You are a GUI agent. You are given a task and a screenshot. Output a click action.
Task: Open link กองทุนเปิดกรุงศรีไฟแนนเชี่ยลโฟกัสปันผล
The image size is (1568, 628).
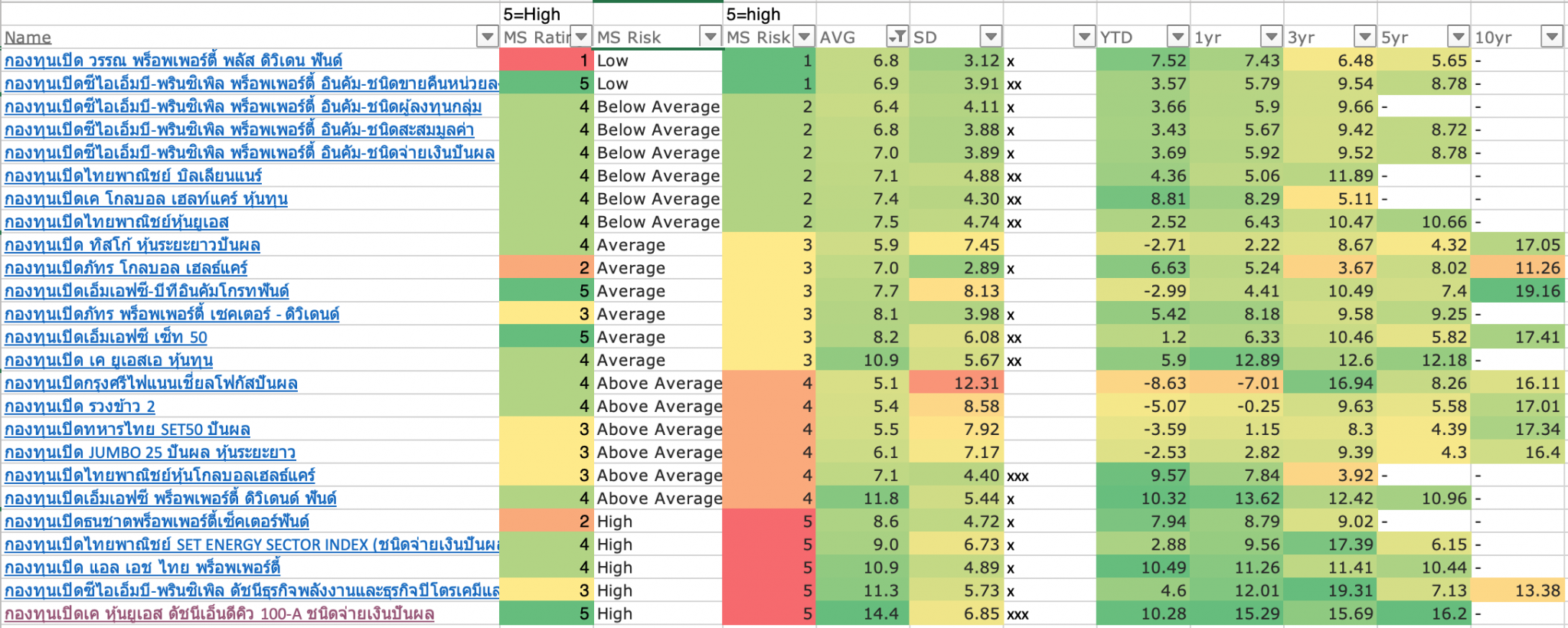click(151, 382)
